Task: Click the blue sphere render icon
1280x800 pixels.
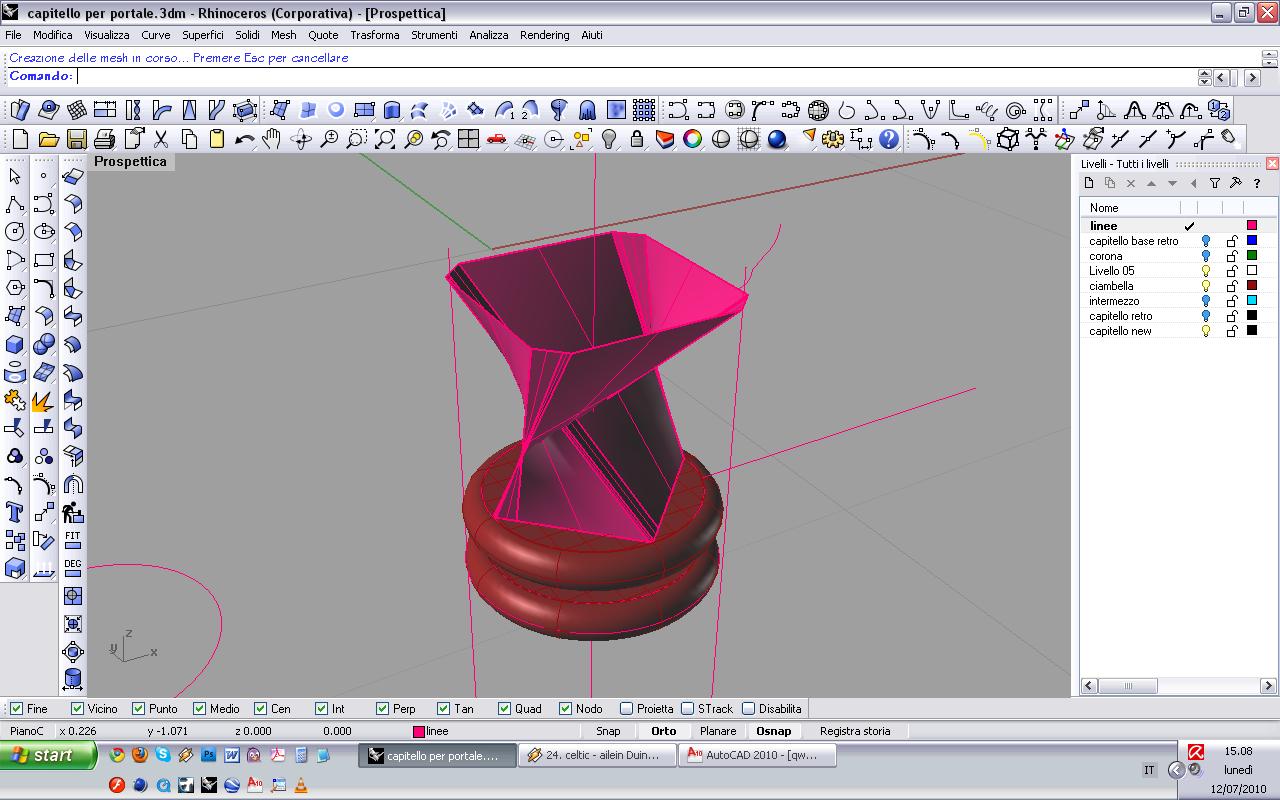Action: 776,139
